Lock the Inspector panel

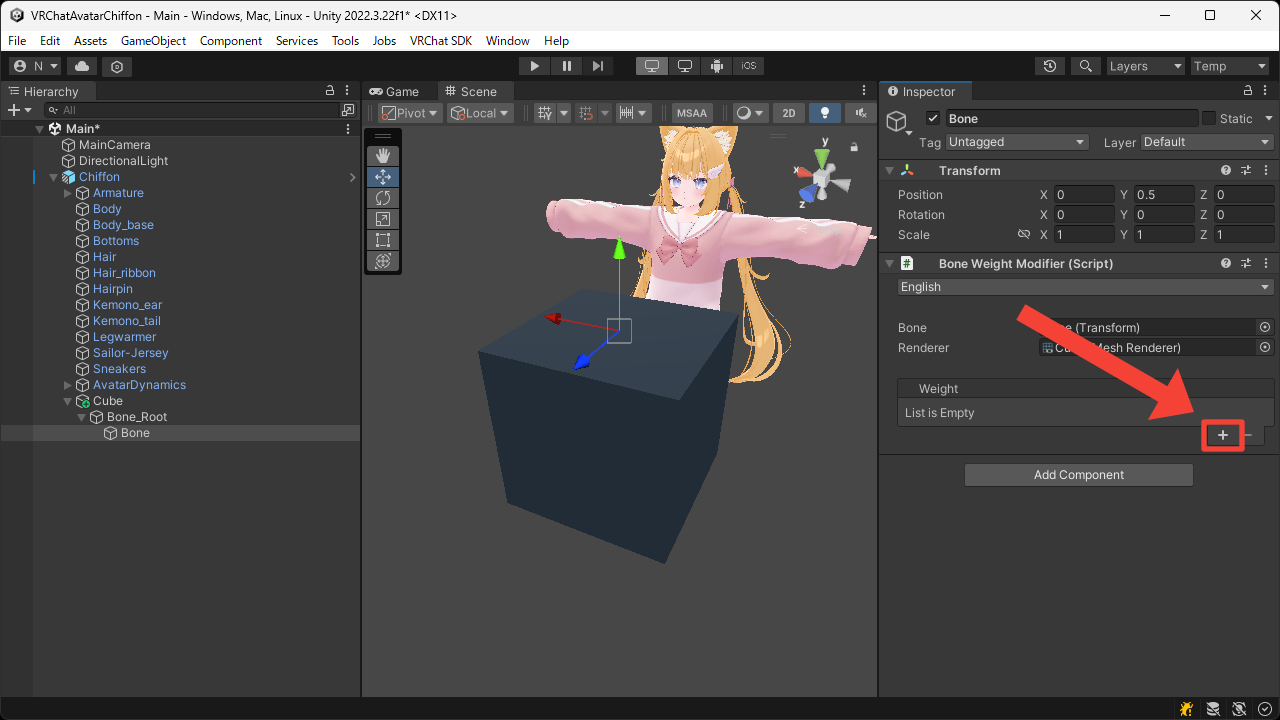1250,91
